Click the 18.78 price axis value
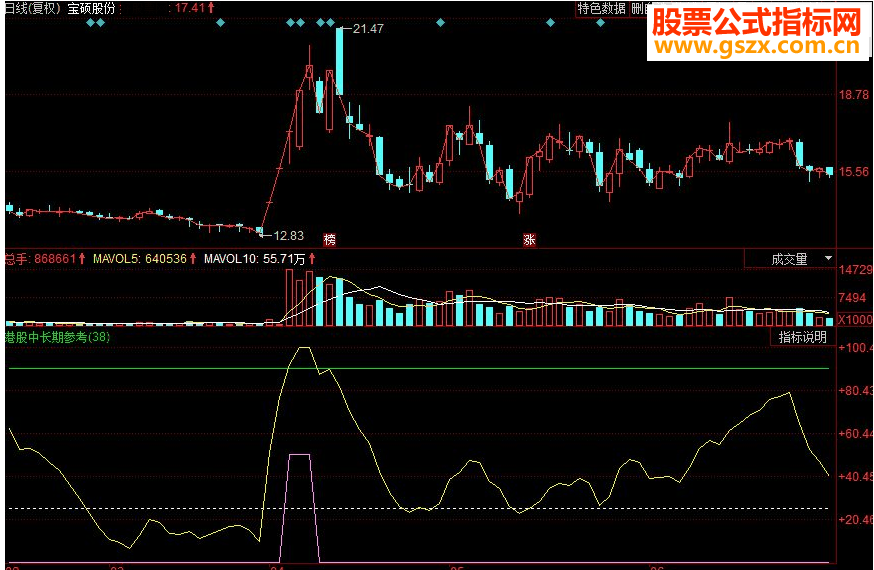The image size is (874, 570). 853,95
